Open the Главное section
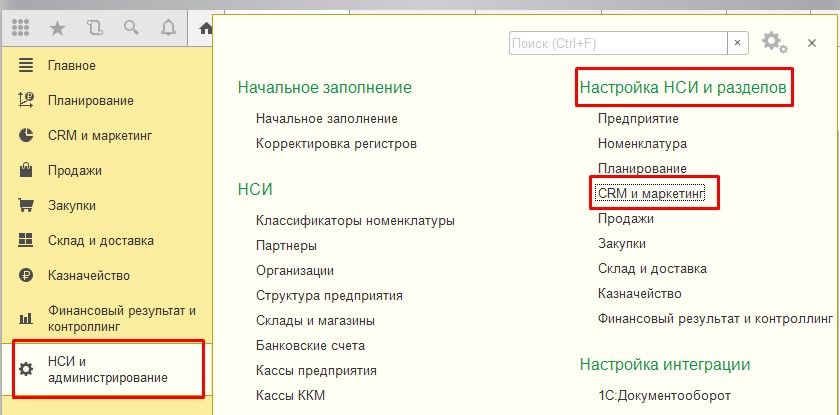840x415 pixels. coord(72,66)
